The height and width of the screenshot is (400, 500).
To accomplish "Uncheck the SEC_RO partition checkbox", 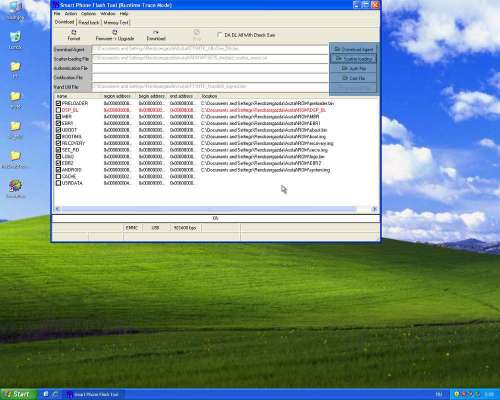I will [58, 150].
